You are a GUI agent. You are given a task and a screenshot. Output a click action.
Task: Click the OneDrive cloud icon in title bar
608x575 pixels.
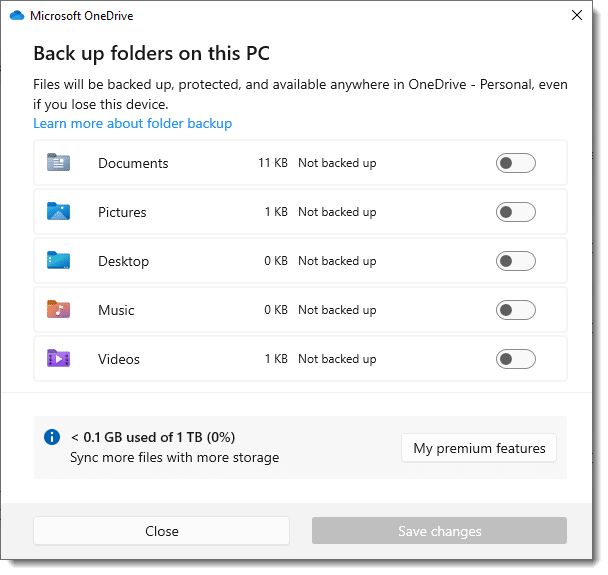tap(16, 16)
